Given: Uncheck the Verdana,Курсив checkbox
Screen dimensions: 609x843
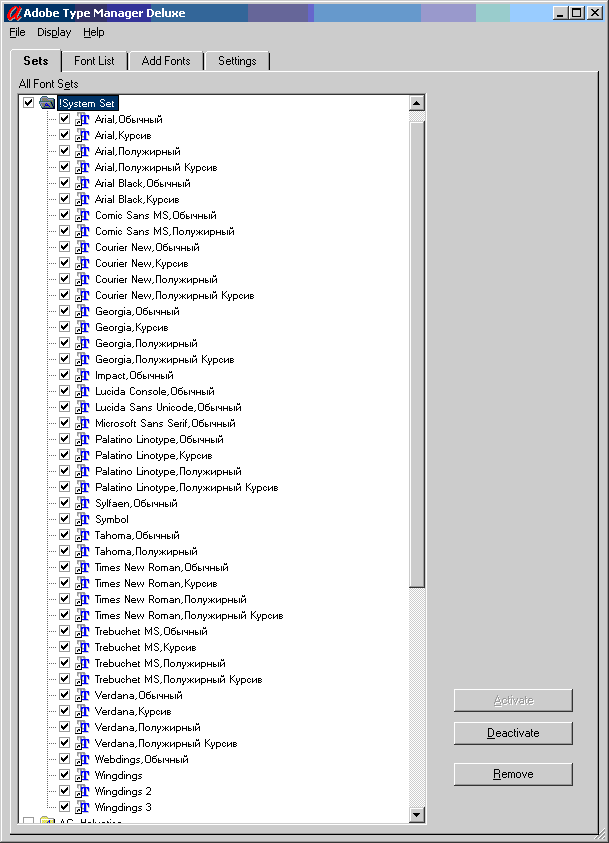Looking at the screenshot, I should 65,711.
